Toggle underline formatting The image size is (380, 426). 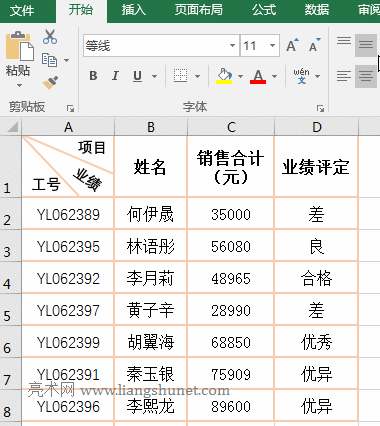click(137, 76)
